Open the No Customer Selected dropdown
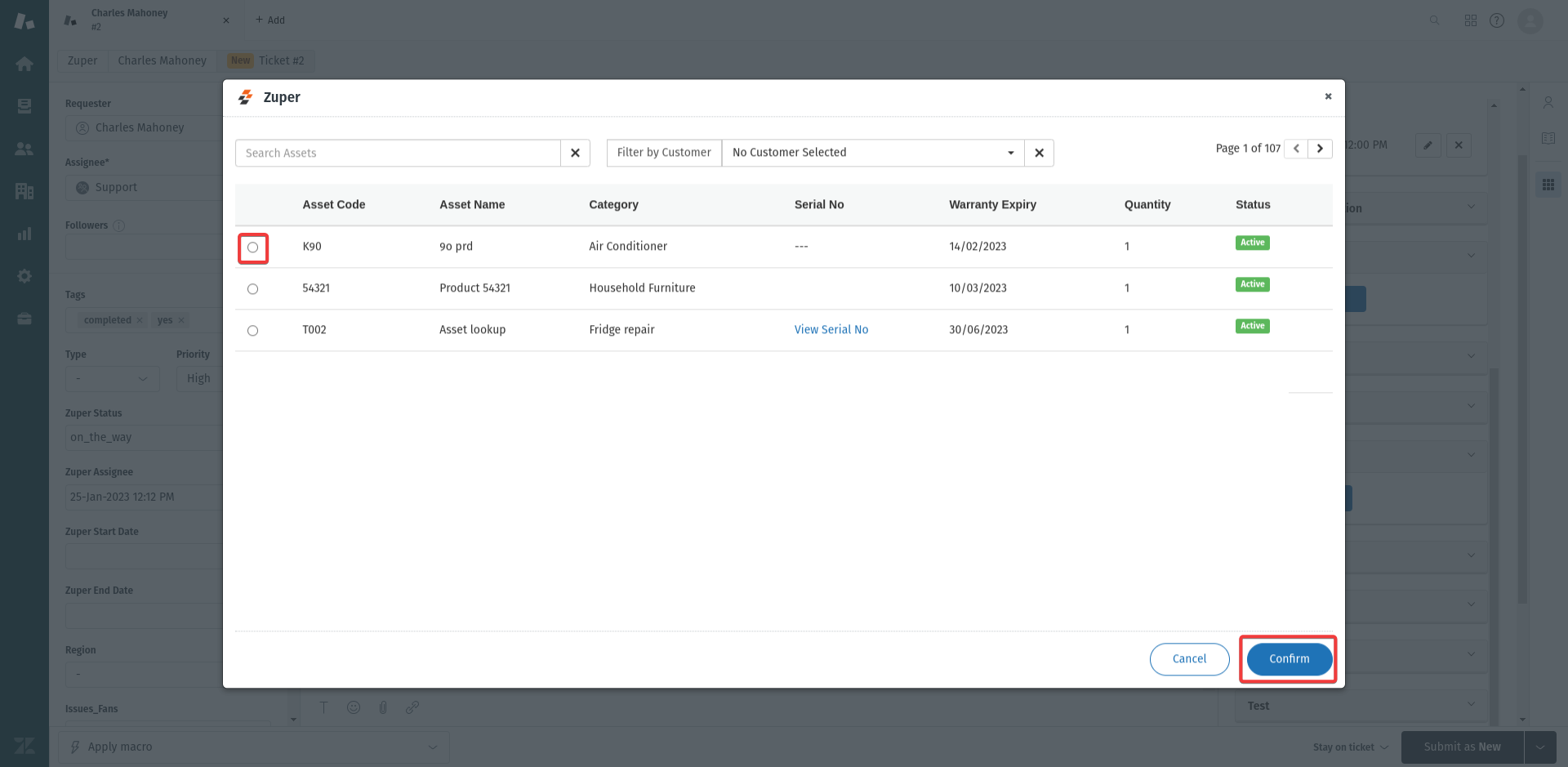Screen dimensions: 1568x767 click(873, 153)
